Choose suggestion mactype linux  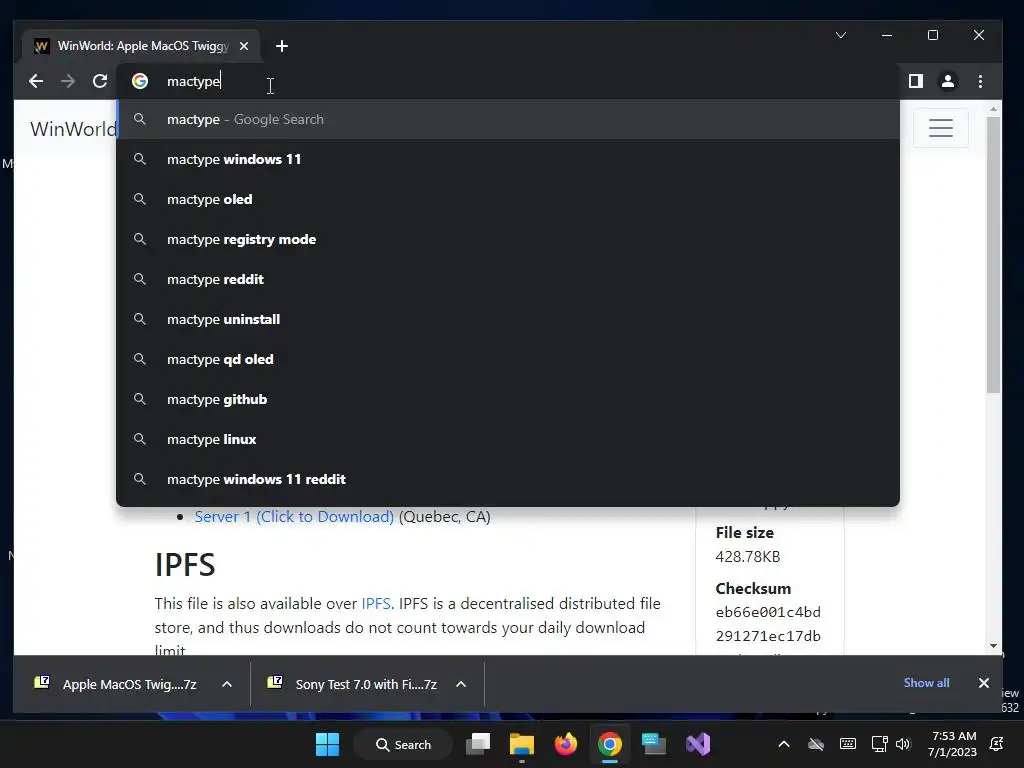(x=508, y=440)
